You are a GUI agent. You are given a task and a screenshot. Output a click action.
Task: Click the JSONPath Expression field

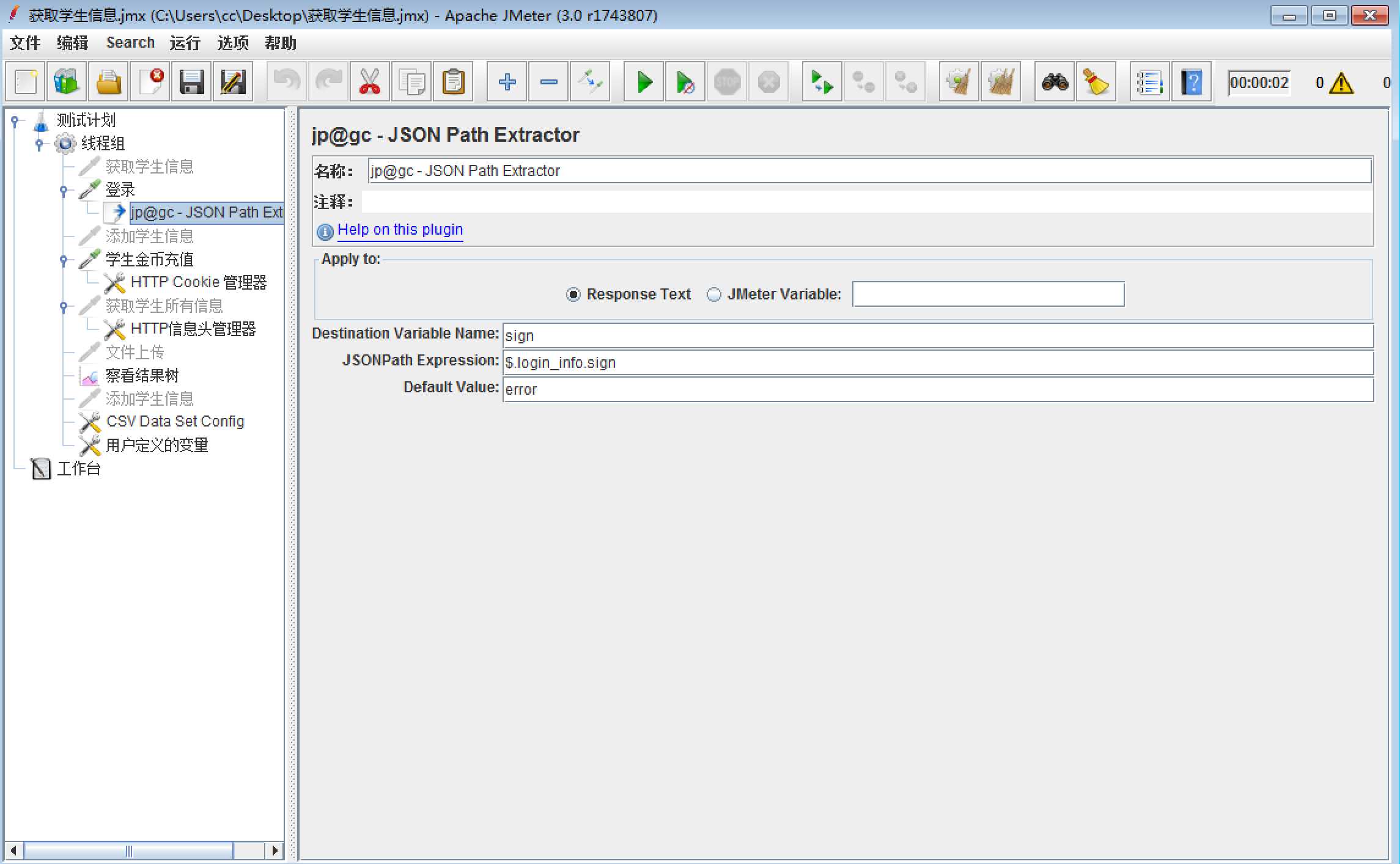click(x=938, y=362)
